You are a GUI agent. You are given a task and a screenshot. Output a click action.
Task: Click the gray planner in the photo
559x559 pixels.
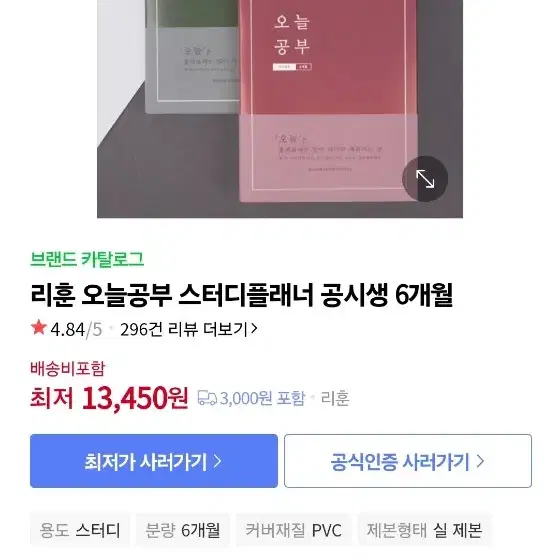tap(193, 57)
